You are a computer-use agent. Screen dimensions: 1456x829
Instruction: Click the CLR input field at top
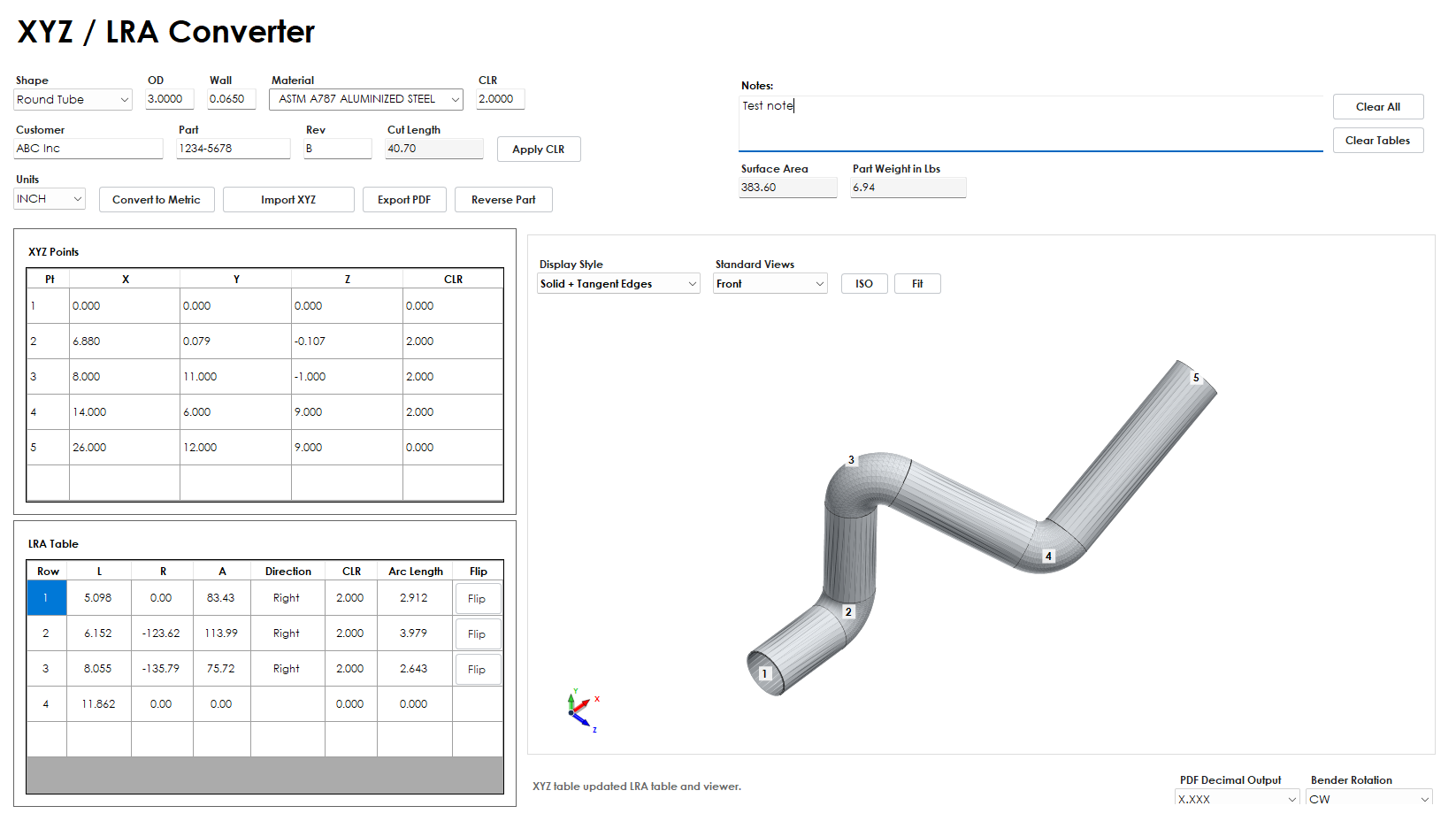coord(501,99)
